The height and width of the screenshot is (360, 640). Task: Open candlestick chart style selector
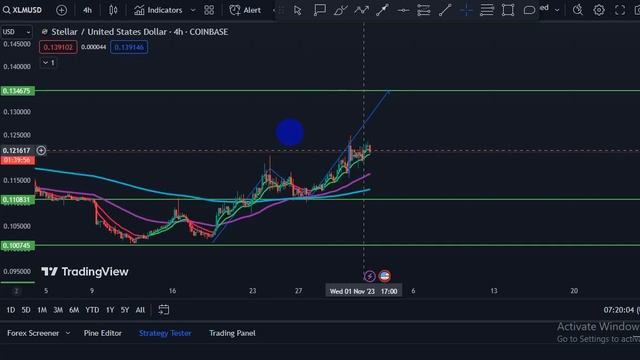113,10
